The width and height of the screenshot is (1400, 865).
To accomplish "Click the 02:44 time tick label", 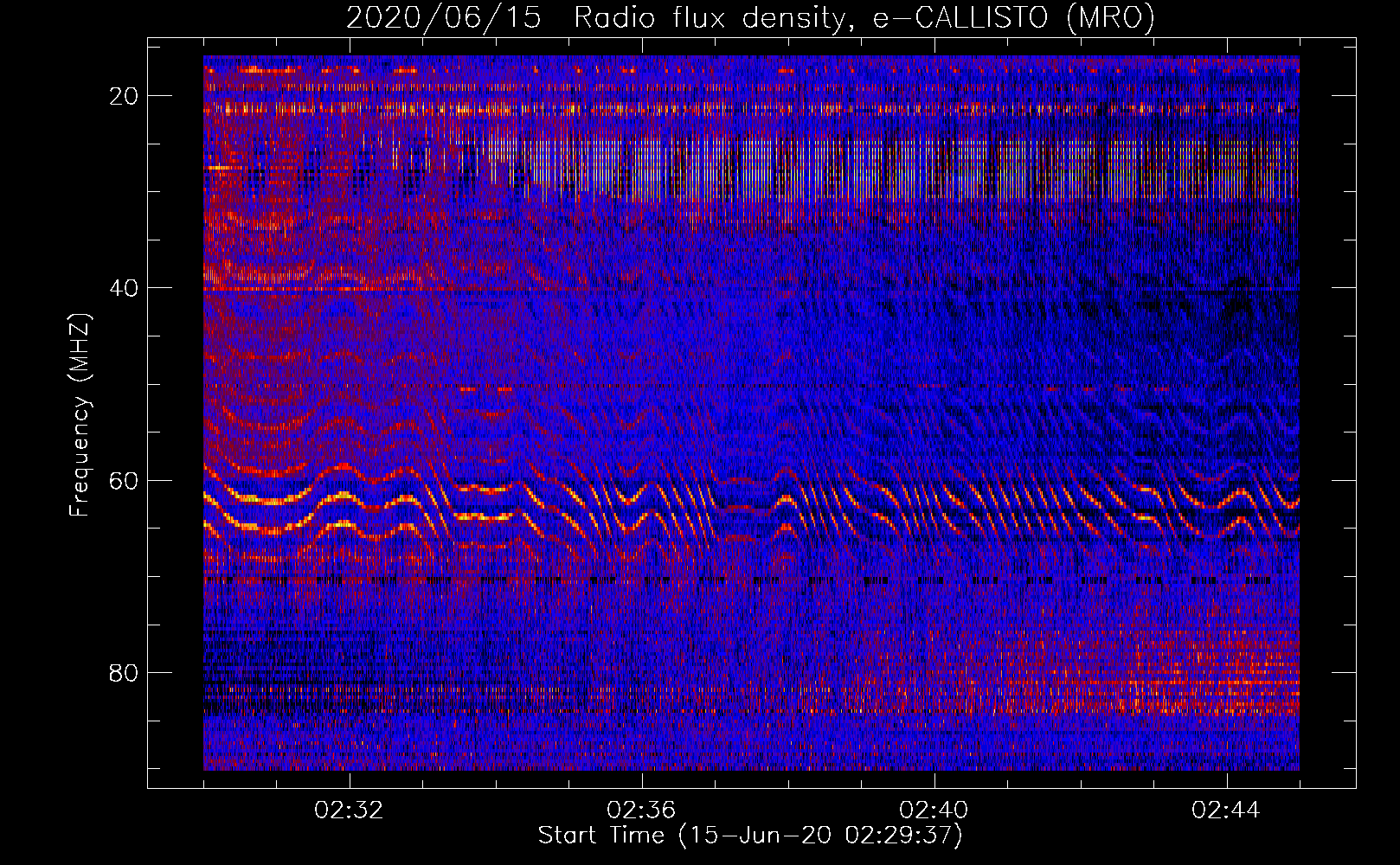I will [x=1227, y=811].
